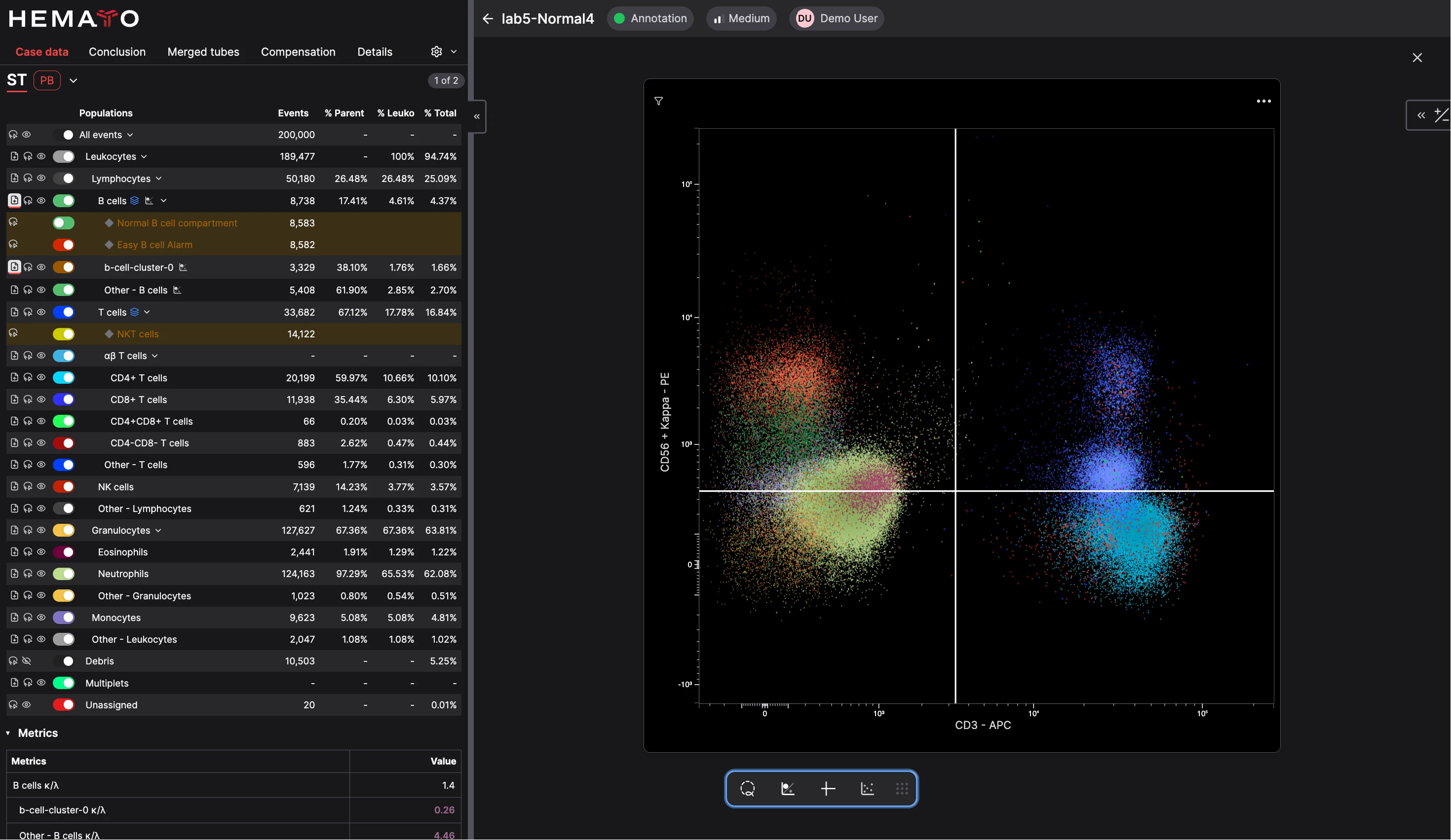Select the lasso gate tool

pyautogui.click(x=747, y=789)
